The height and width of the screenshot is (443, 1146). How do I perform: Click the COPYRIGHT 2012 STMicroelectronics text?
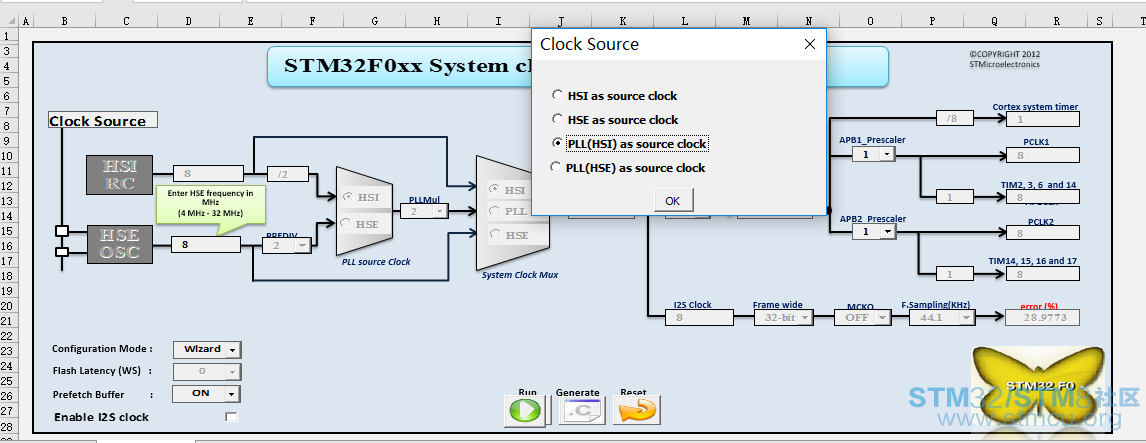[x=1004, y=58]
